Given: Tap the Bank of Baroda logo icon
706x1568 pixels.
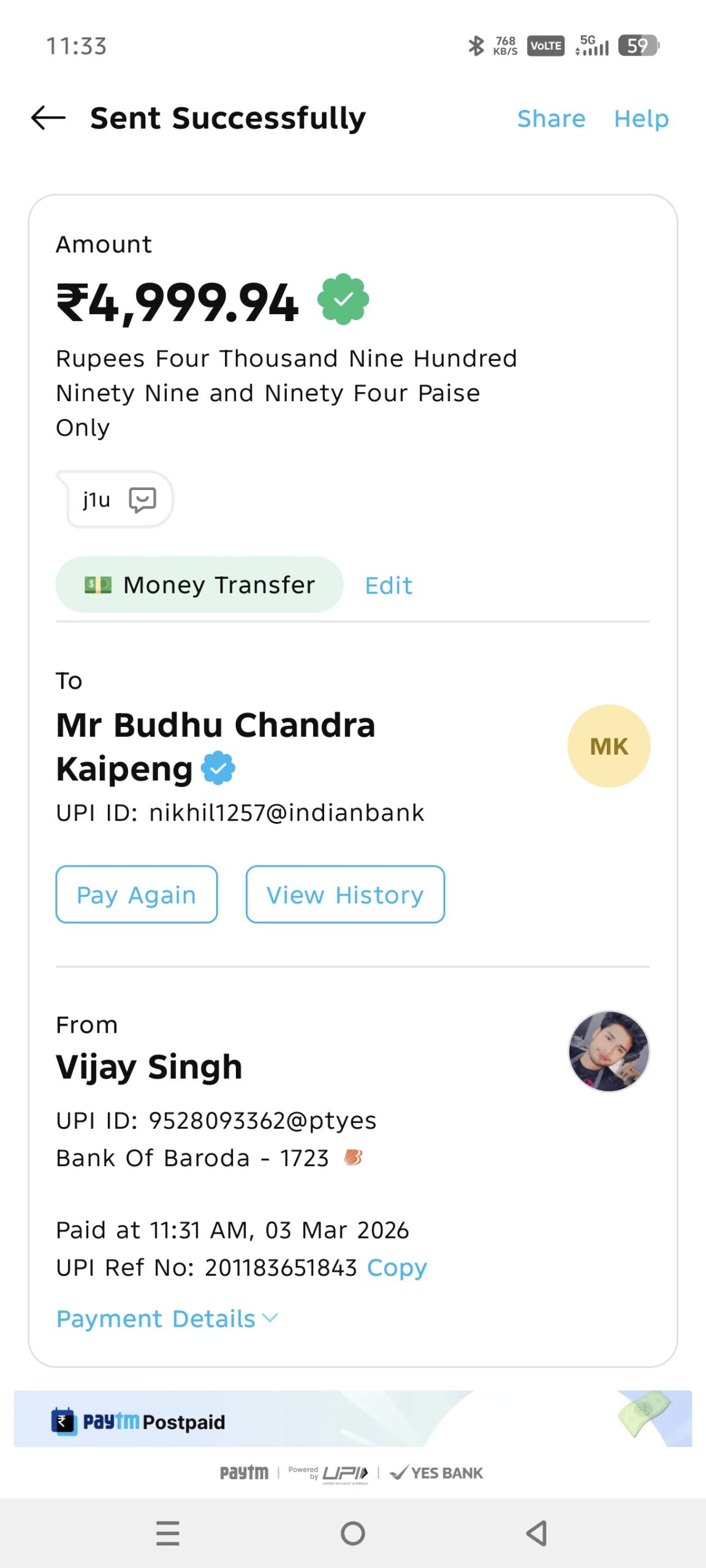Looking at the screenshot, I should pyautogui.click(x=353, y=1158).
